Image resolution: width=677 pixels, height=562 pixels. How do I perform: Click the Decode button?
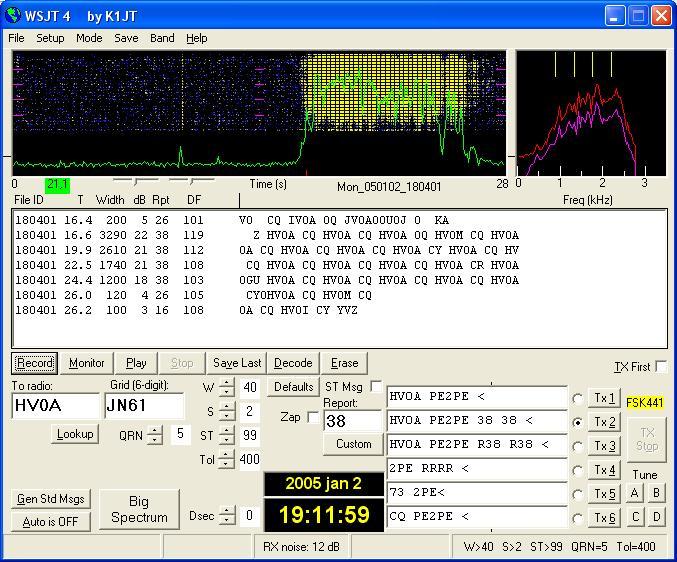click(x=293, y=363)
